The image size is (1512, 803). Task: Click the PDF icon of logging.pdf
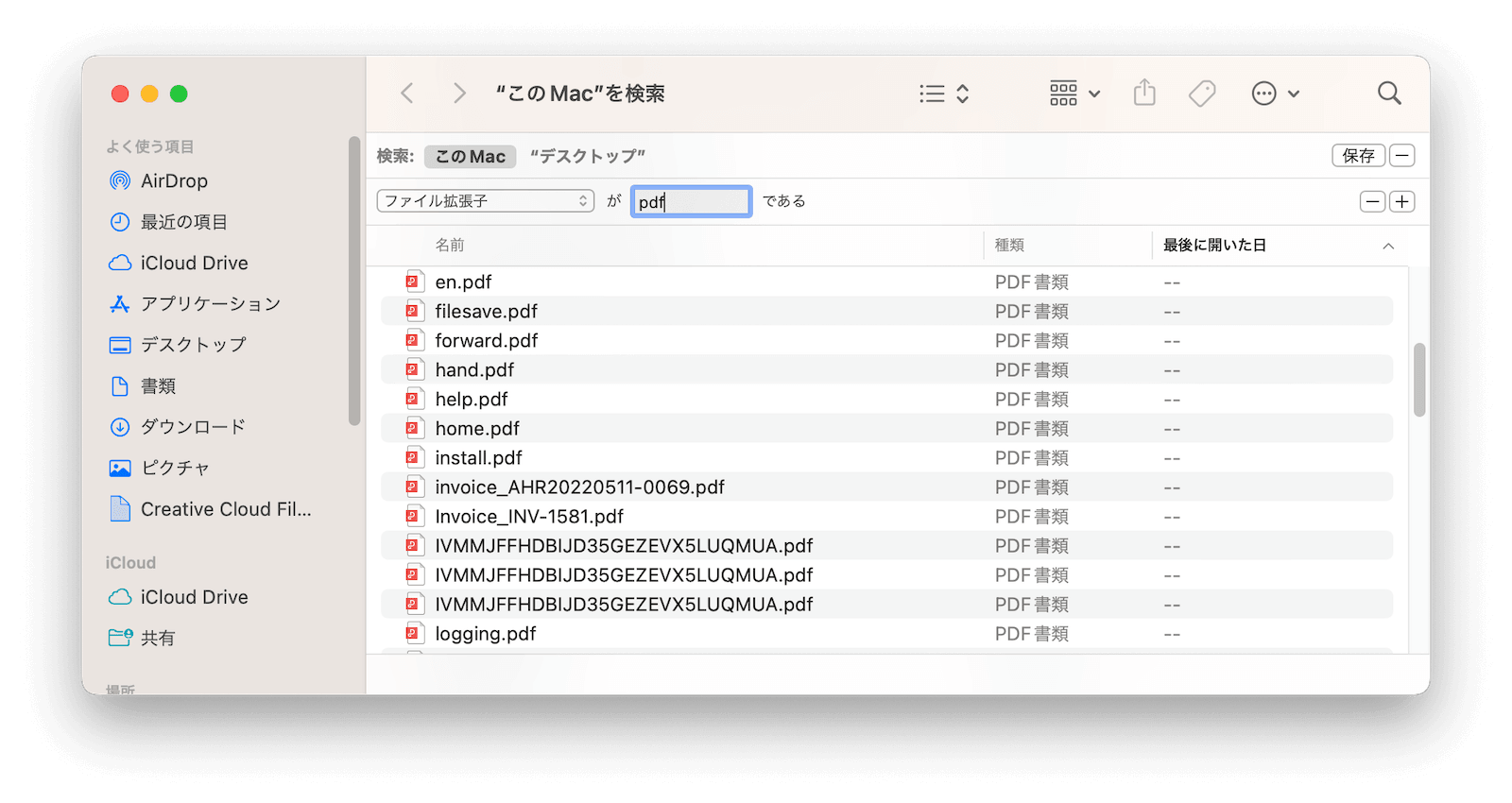[x=414, y=633]
